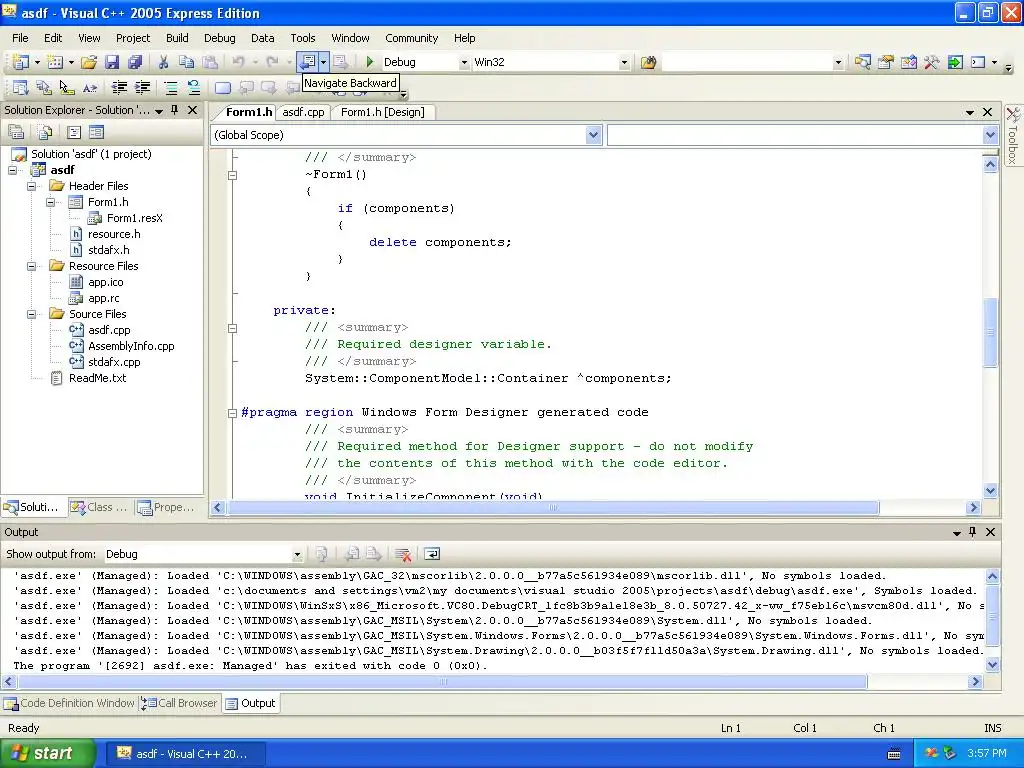Click the New Project toolbar icon
1024x768 pixels.
[x=20, y=62]
